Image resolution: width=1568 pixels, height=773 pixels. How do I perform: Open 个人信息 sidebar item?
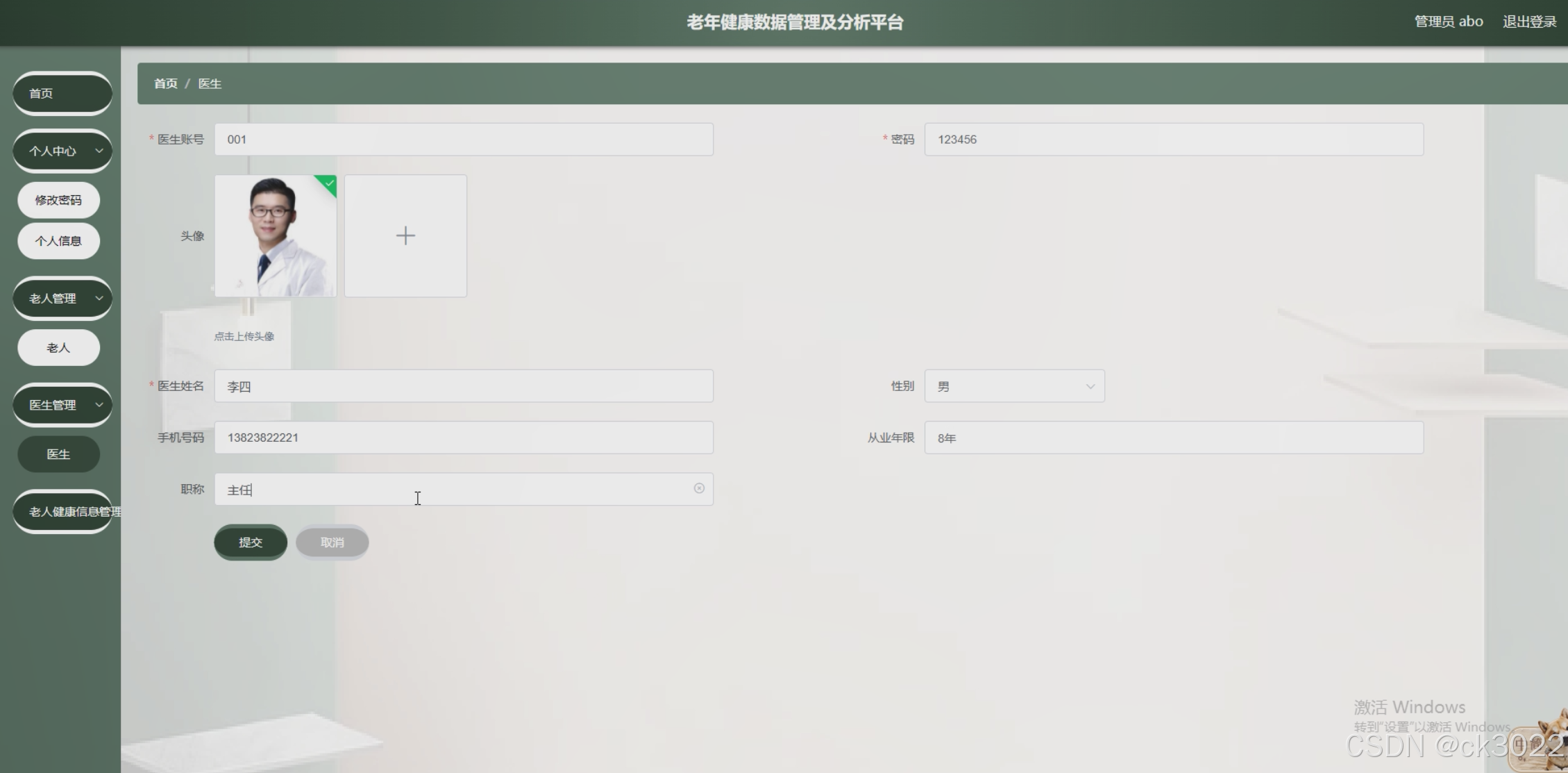(x=58, y=241)
